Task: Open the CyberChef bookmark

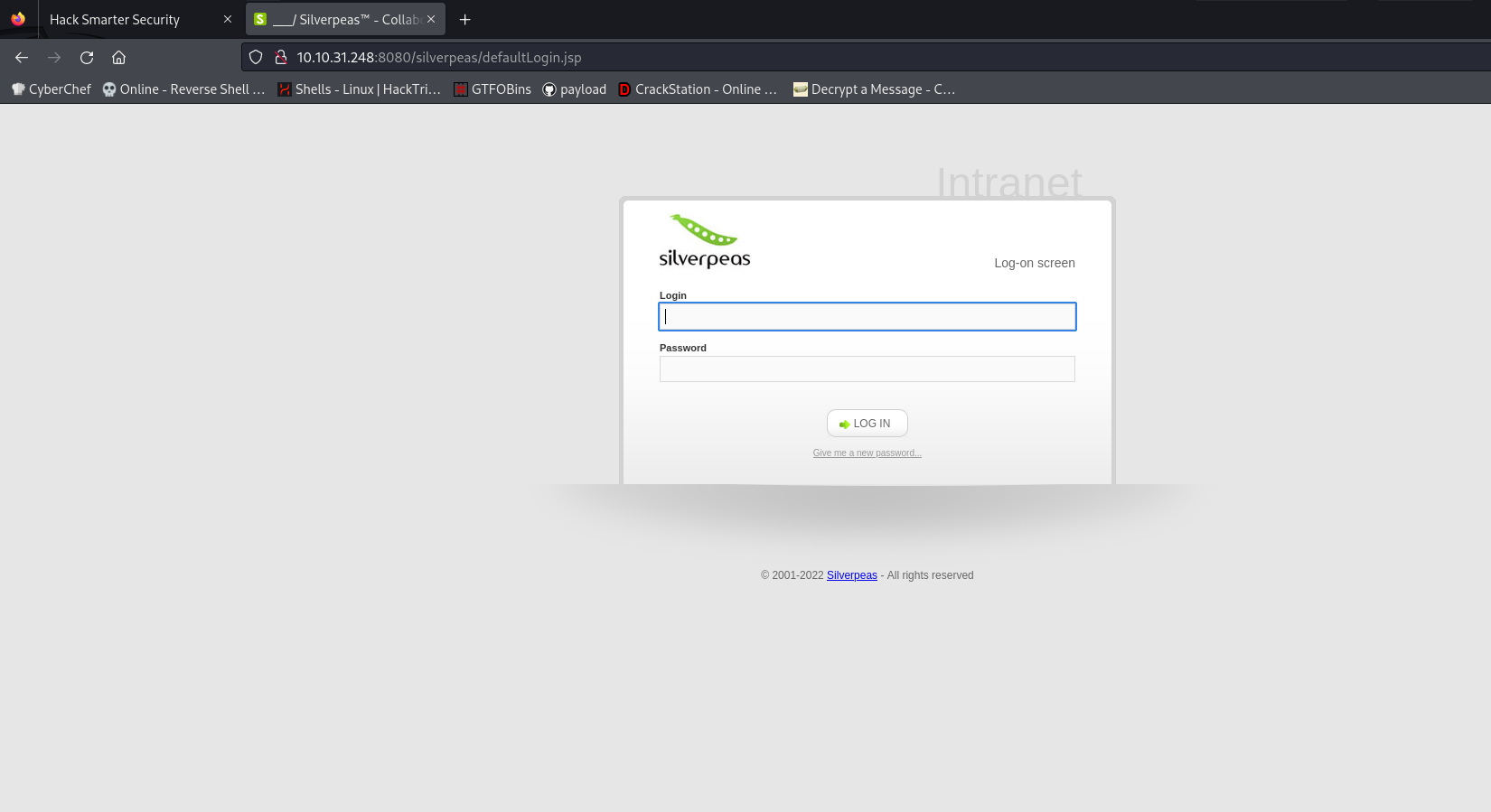Action: tap(52, 89)
